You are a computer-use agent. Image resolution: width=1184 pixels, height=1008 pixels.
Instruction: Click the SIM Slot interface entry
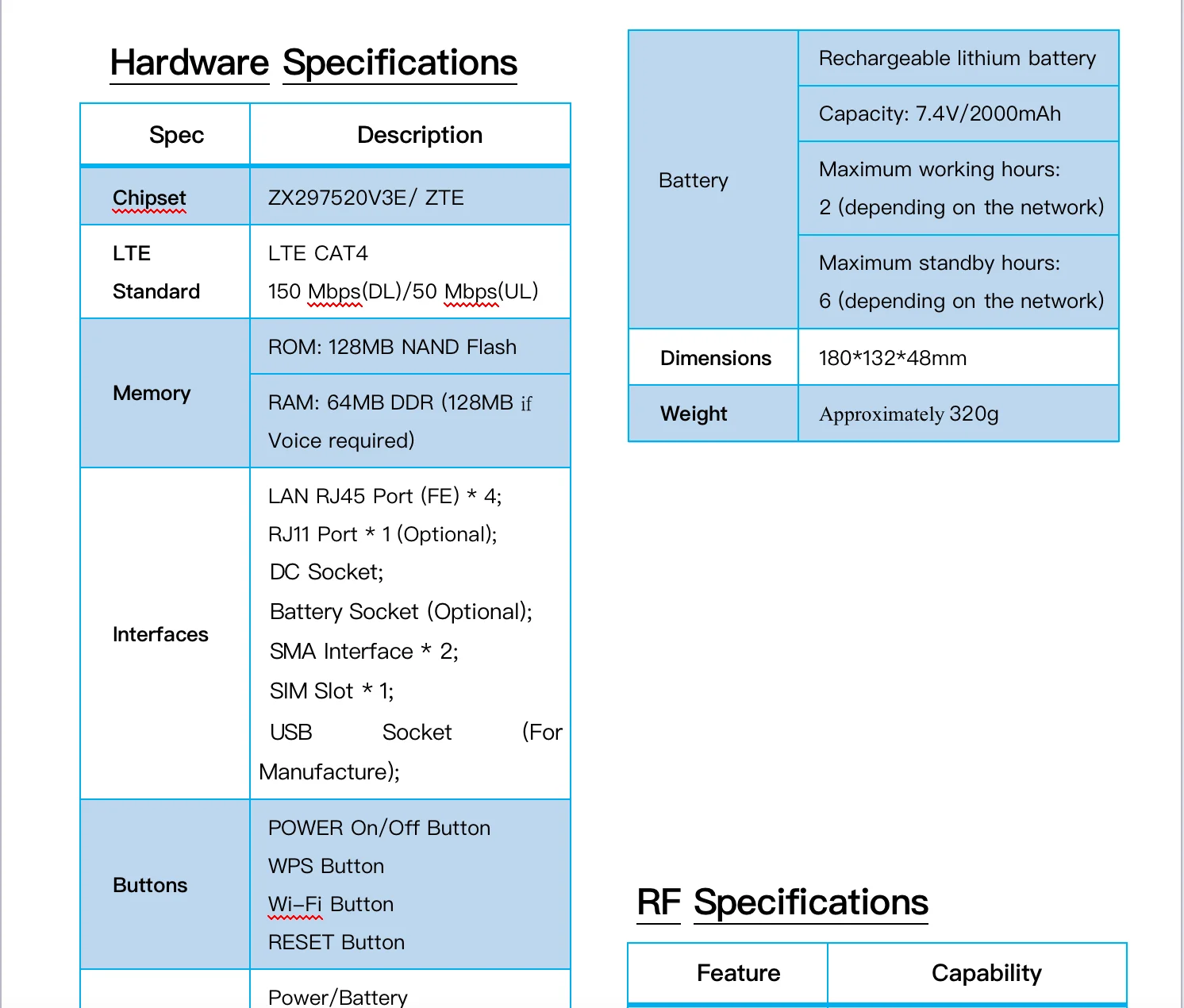(330, 691)
